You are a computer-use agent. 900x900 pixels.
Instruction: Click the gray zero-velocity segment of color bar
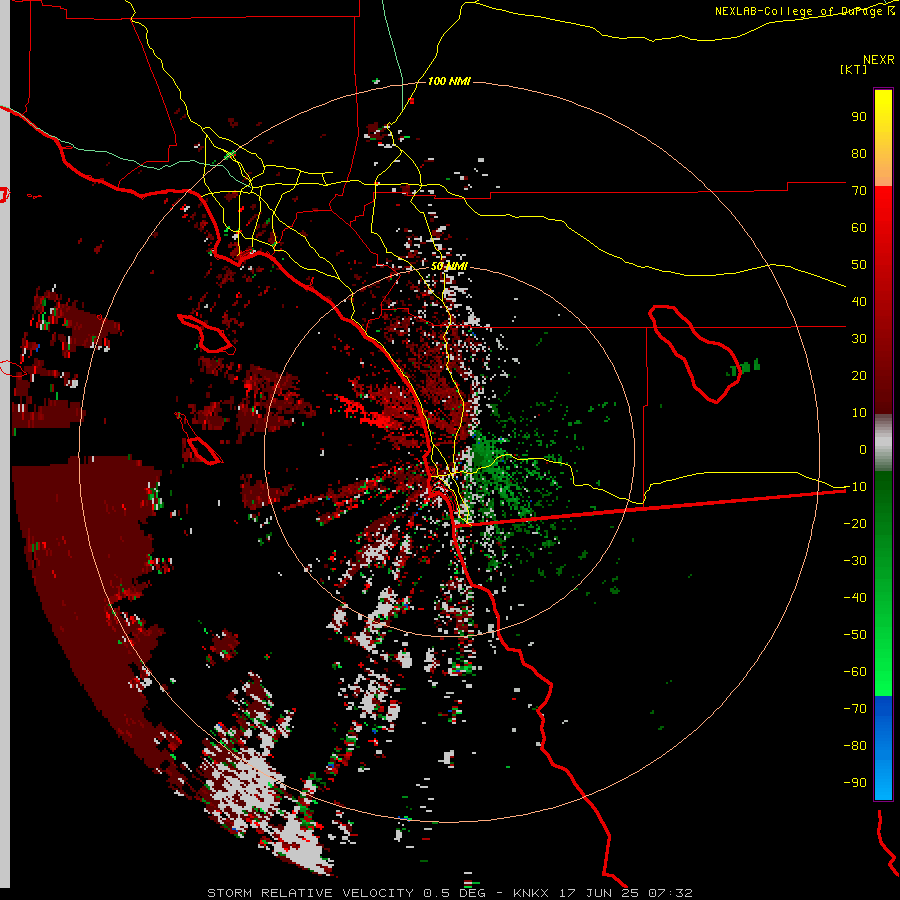coord(883,442)
